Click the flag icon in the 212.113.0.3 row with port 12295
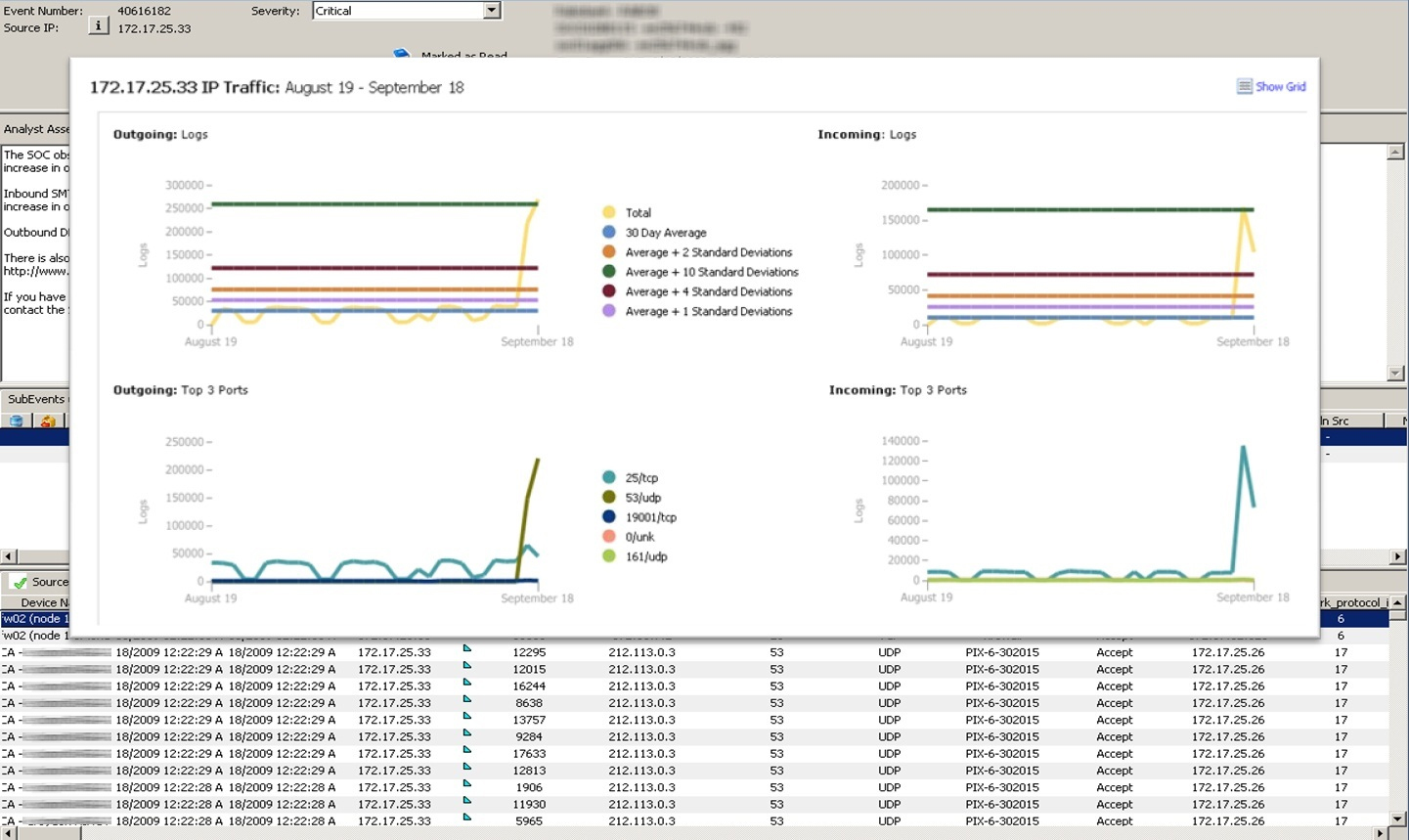The width and height of the screenshot is (1409, 840). coord(467,648)
